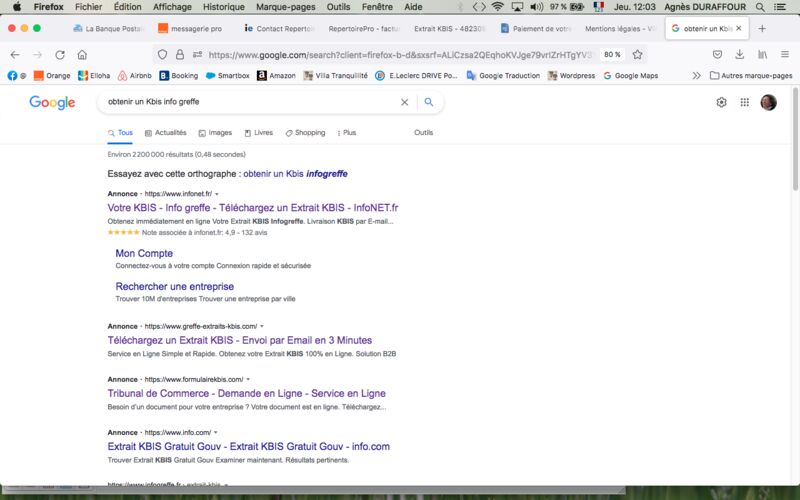The height and width of the screenshot is (500, 800).
Task: Open the Airbnb bookmark
Action: coord(135,76)
